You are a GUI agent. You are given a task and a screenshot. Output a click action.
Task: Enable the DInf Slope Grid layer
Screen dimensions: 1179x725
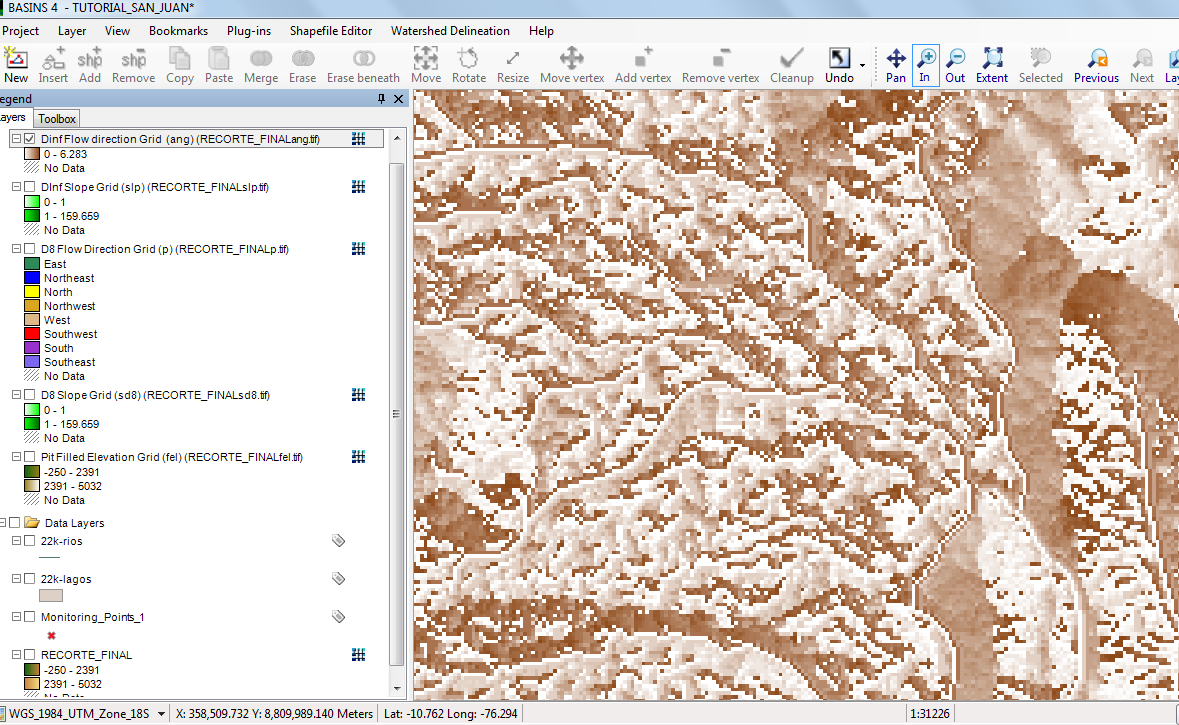click(29, 187)
